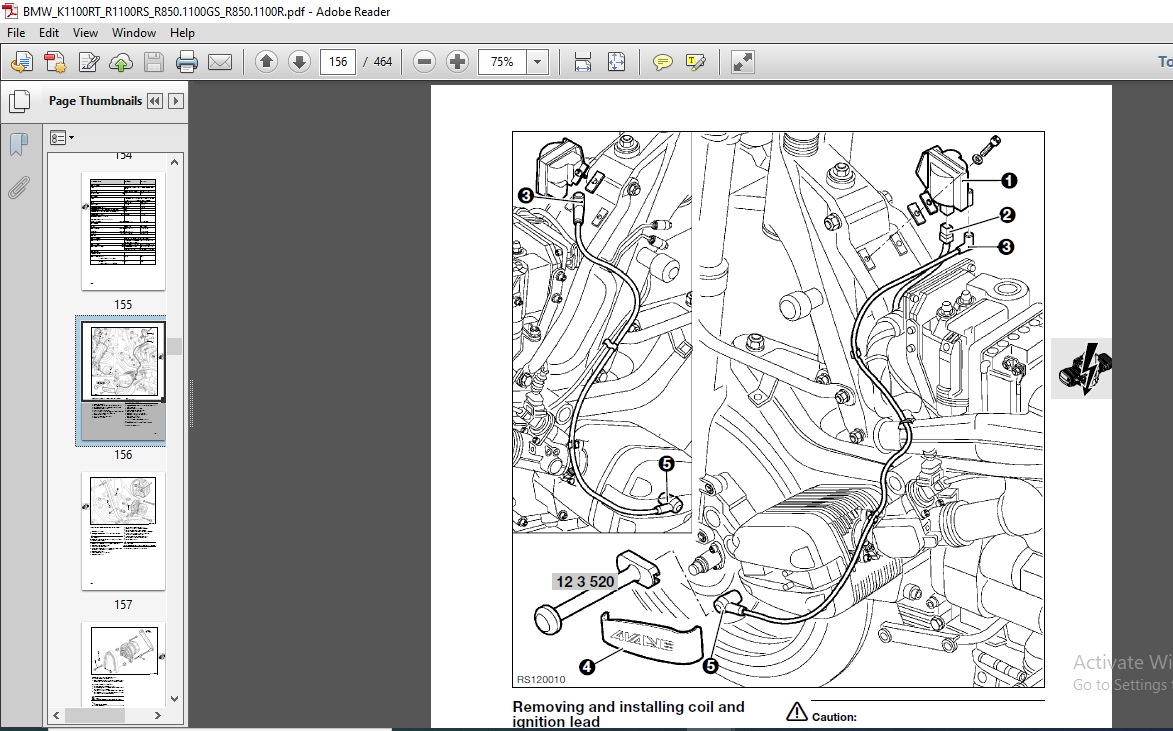Open the Window menu

pos(134,33)
